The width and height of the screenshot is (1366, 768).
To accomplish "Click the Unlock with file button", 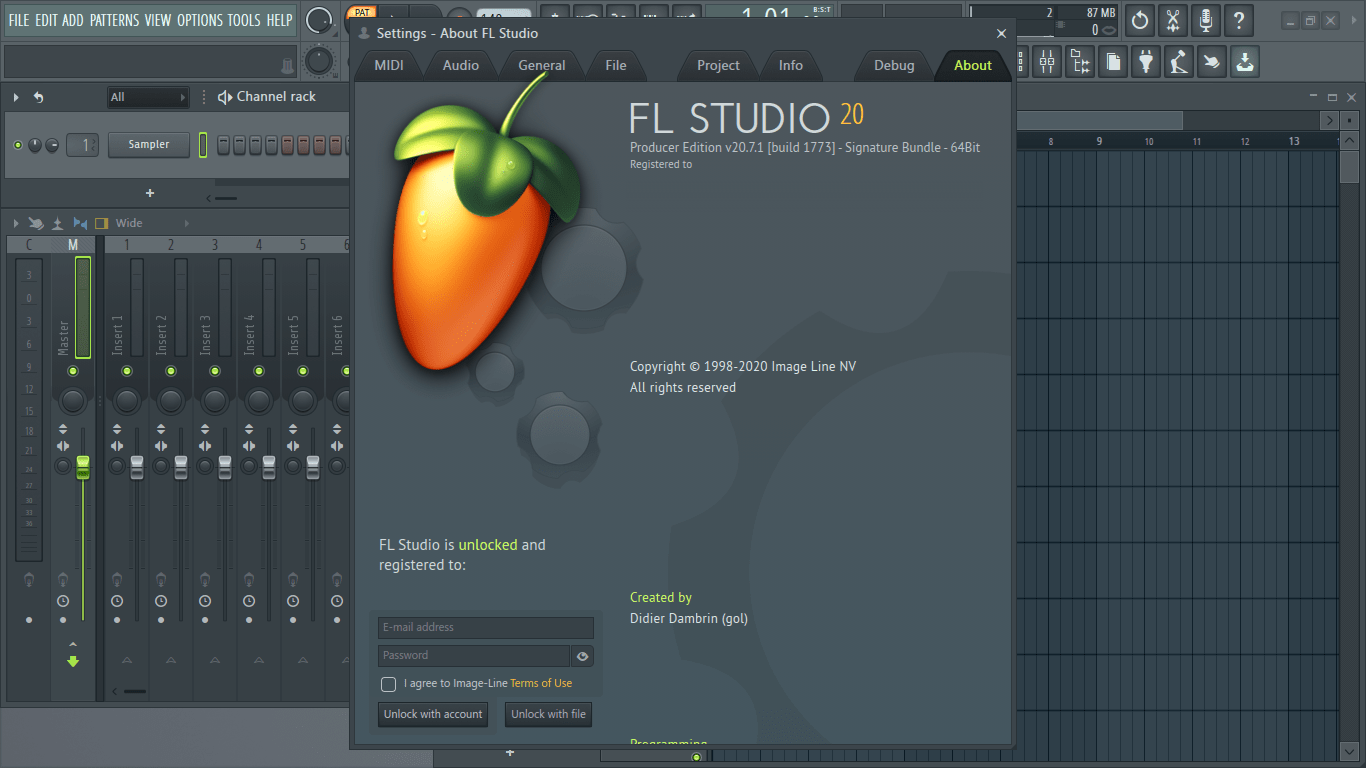I will coord(549,714).
